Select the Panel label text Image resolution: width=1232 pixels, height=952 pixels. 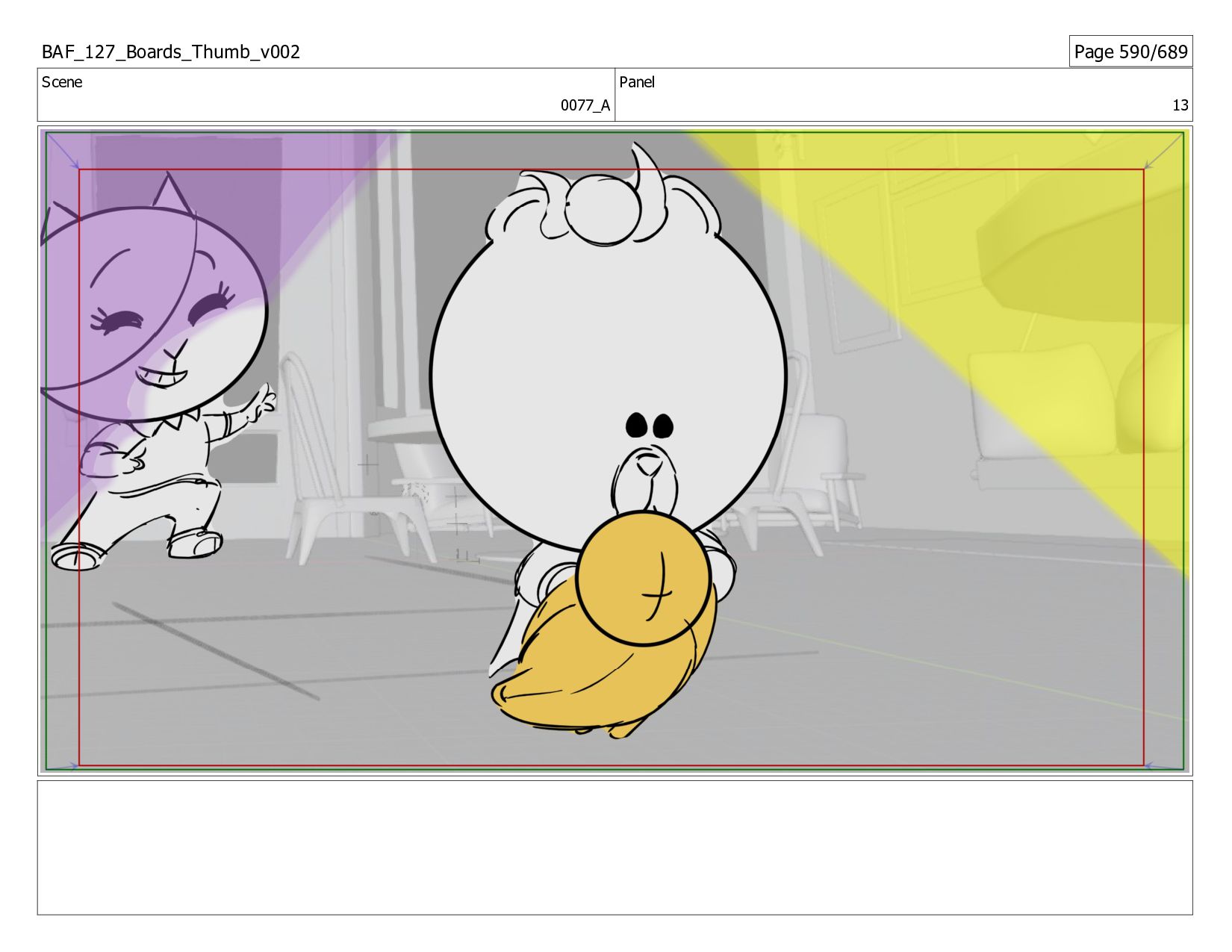click(x=637, y=82)
